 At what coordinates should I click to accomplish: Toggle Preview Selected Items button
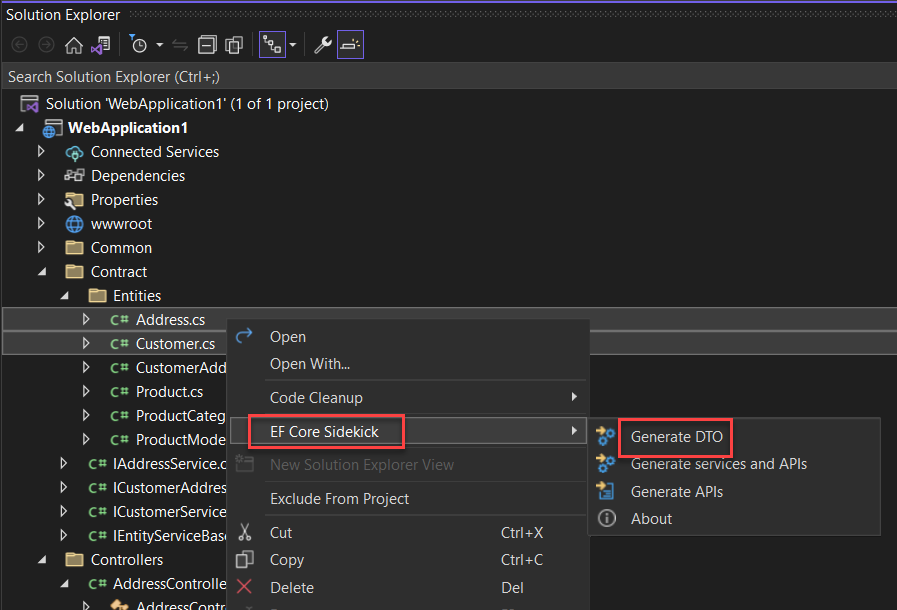350,45
